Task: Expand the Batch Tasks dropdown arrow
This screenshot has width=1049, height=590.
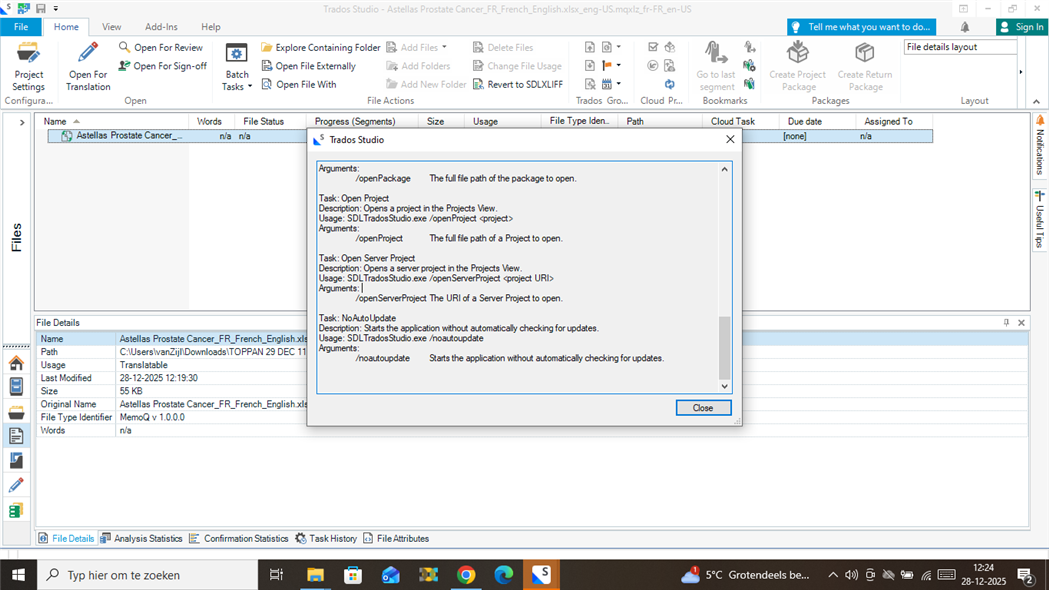Action: click(250, 86)
